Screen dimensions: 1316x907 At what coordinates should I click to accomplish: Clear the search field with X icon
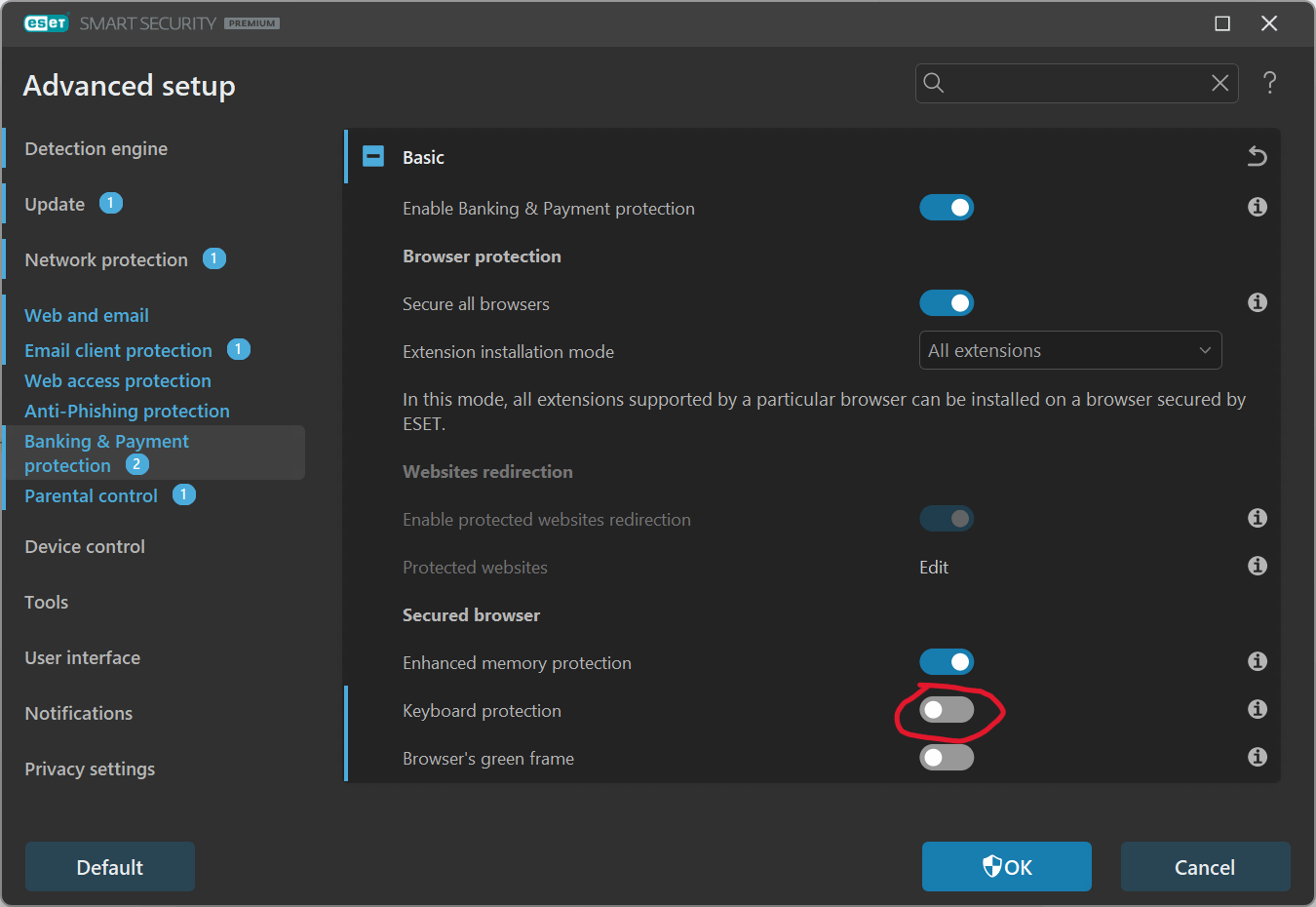(x=1219, y=83)
